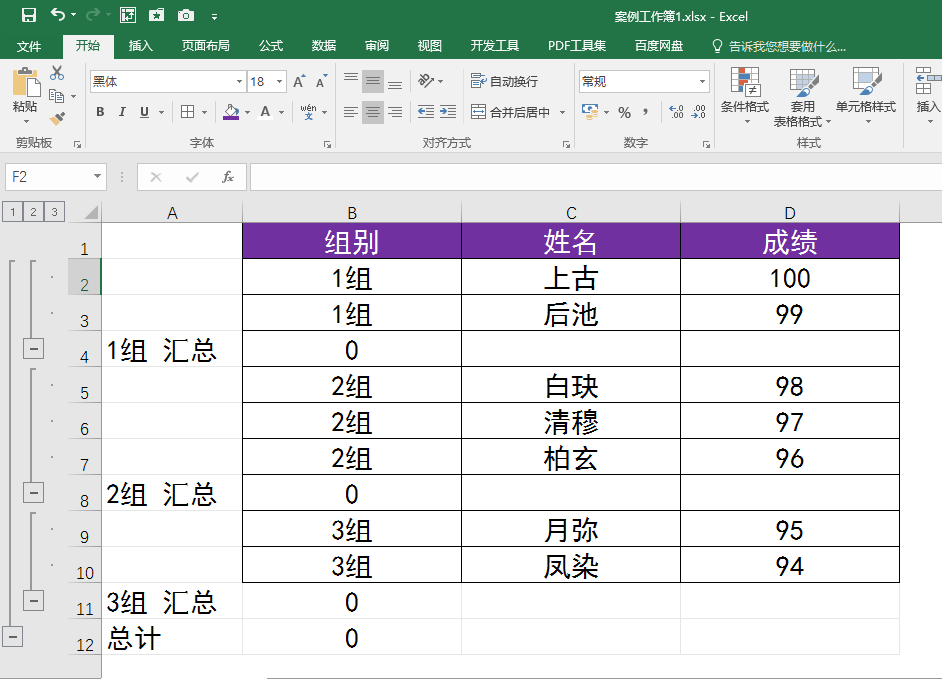Image resolution: width=942 pixels, height=679 pixels.
Task: Open the Name Box dropdown arrow
Action: (x=97, y=177)
